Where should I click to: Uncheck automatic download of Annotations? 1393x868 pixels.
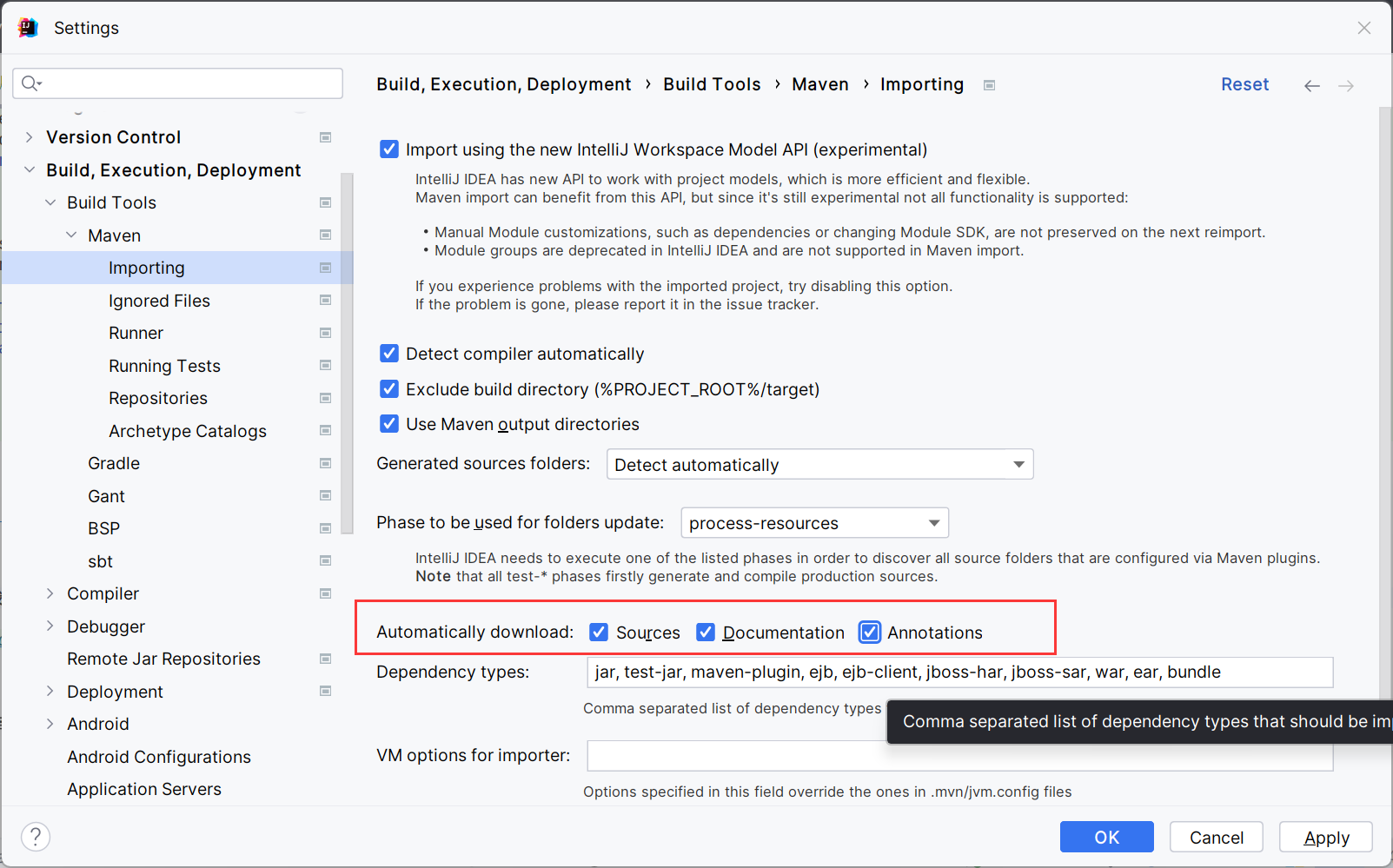tap(870, 633)
